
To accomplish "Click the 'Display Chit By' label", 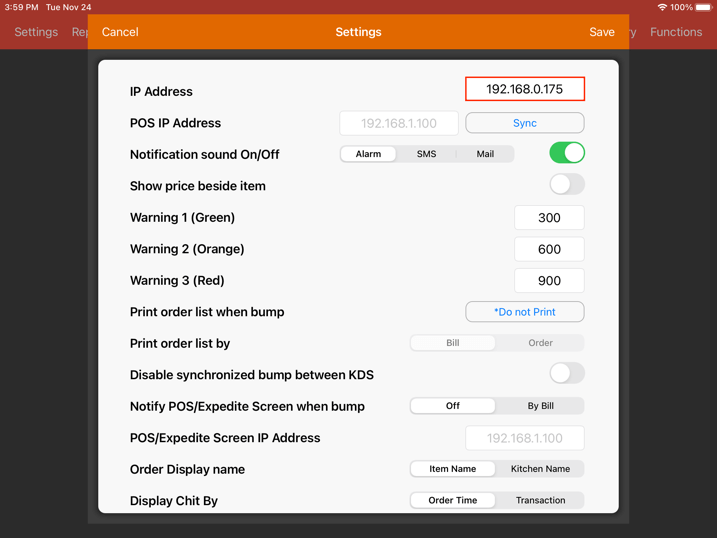I will click(174, 501).
